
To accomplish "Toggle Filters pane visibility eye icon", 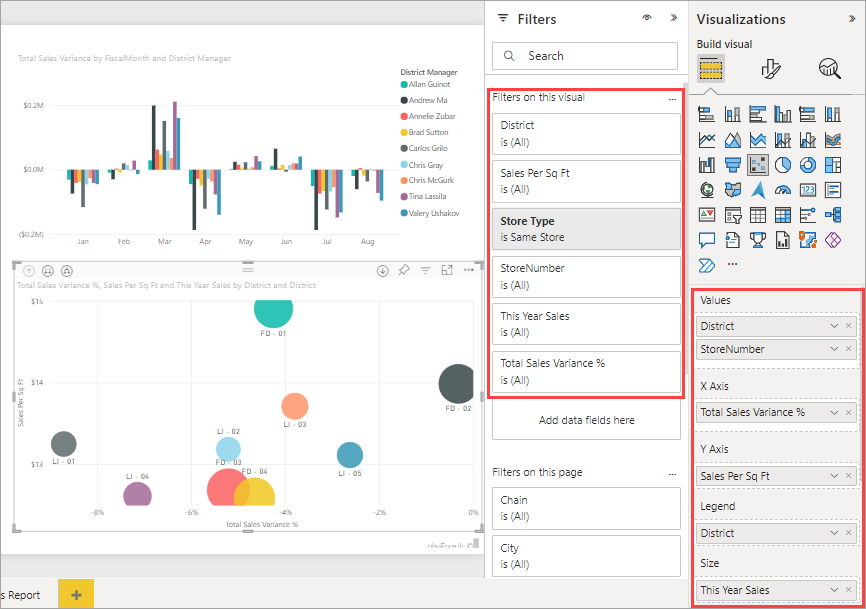I will 647,18.
